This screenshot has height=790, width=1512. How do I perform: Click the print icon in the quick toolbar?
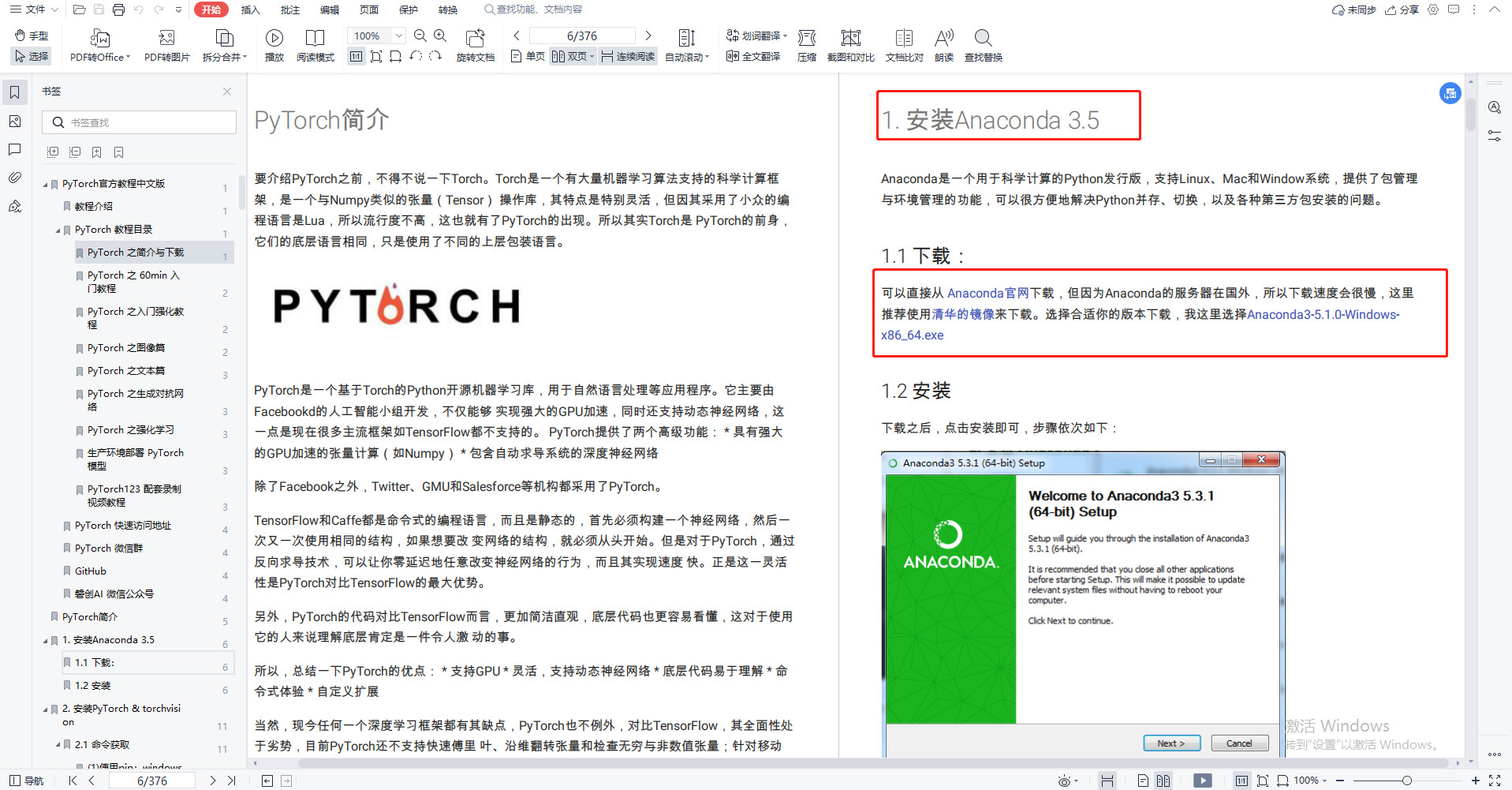(x=119, y=9)
